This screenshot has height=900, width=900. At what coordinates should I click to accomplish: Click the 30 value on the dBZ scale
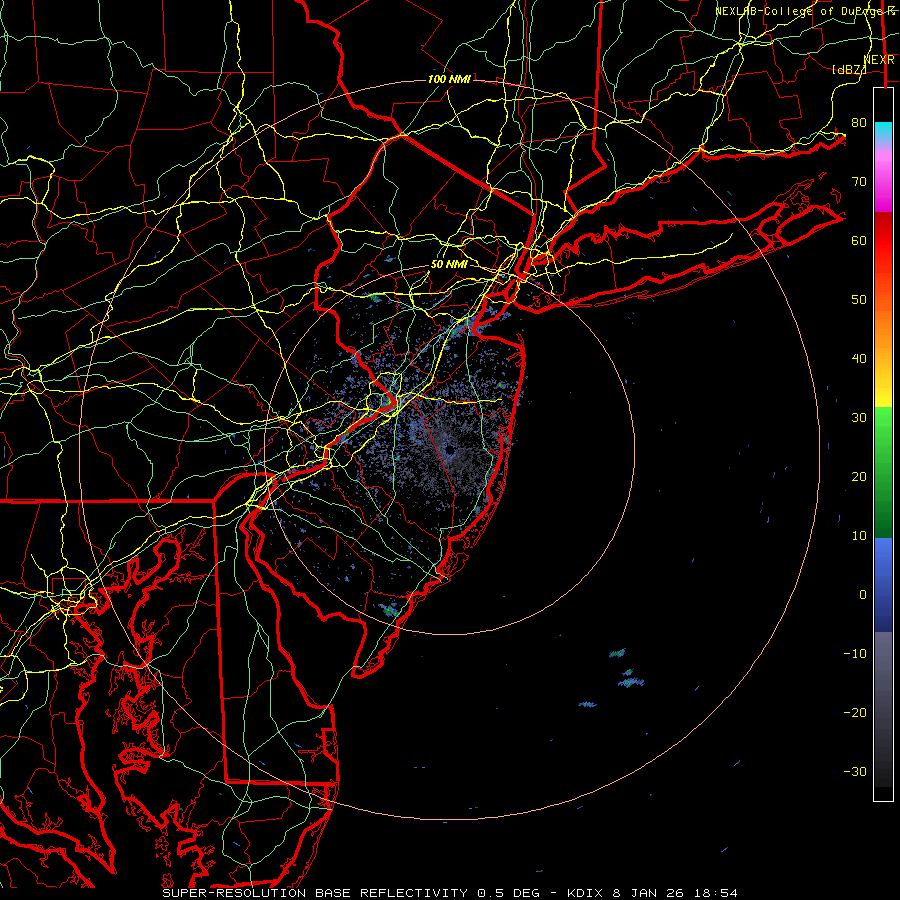(859, 418)
